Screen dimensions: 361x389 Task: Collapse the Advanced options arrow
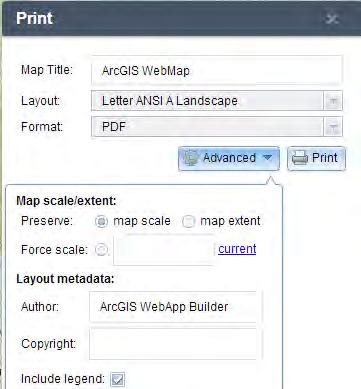point(268,157)
